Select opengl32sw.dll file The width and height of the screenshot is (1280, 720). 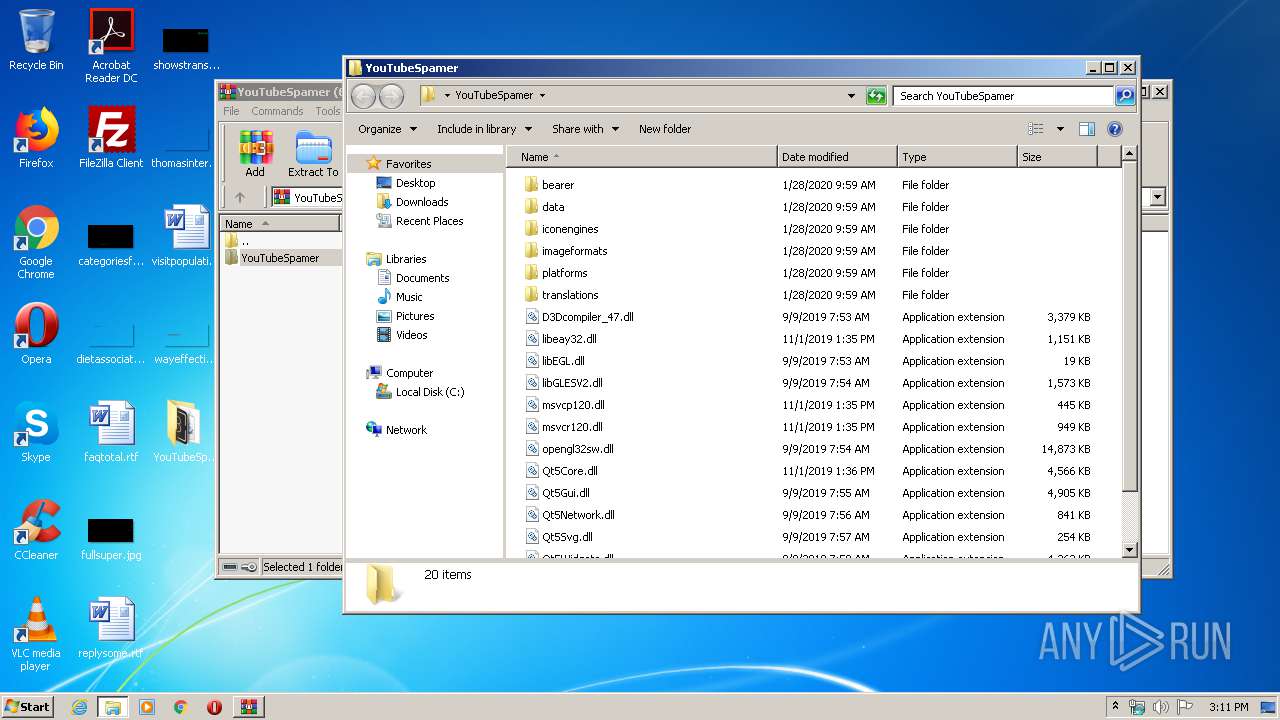tap(578, 449)
